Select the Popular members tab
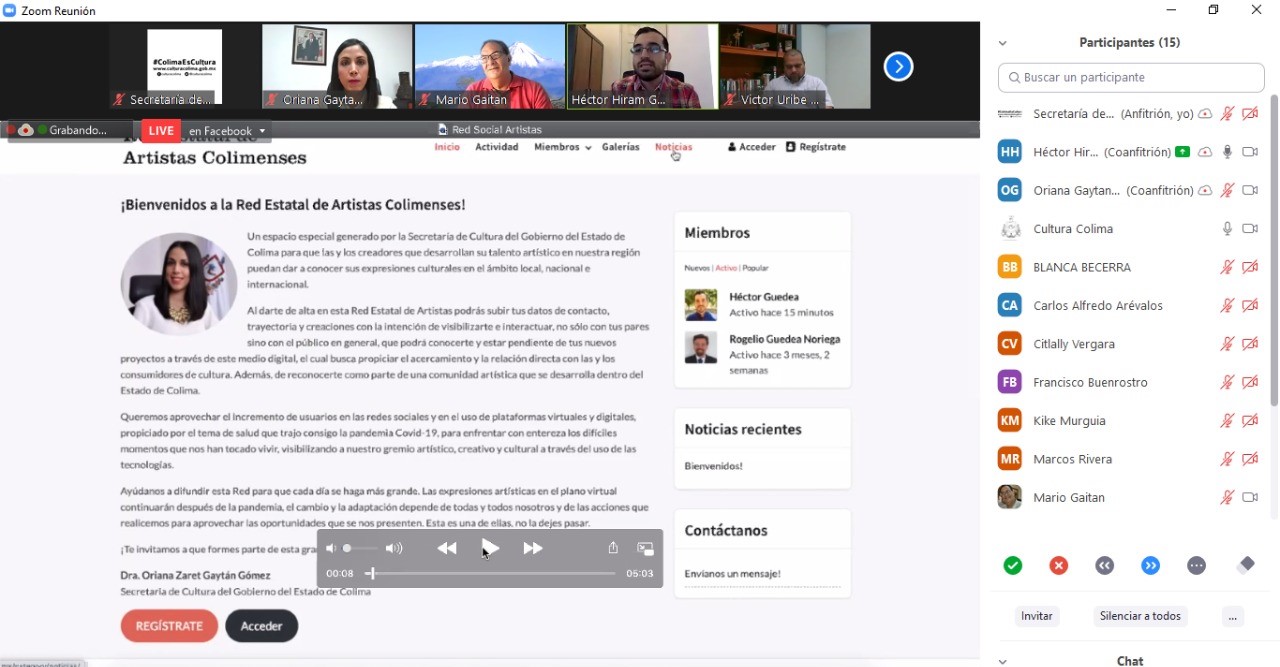Image resolution: width=1280 pixels, height=667 pixels. tap(756, 268)
